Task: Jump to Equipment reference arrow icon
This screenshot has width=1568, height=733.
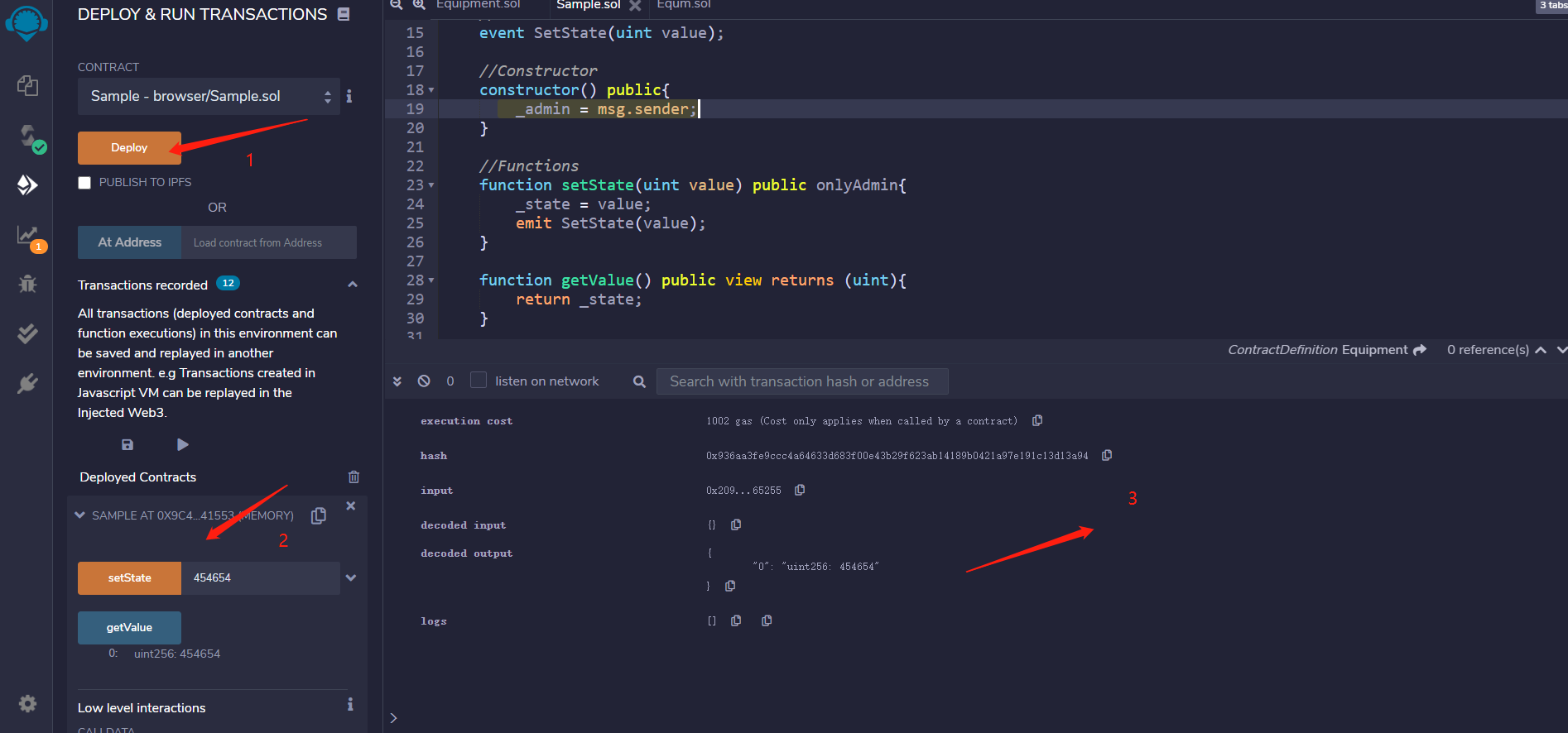Action: pos(1420,350)
